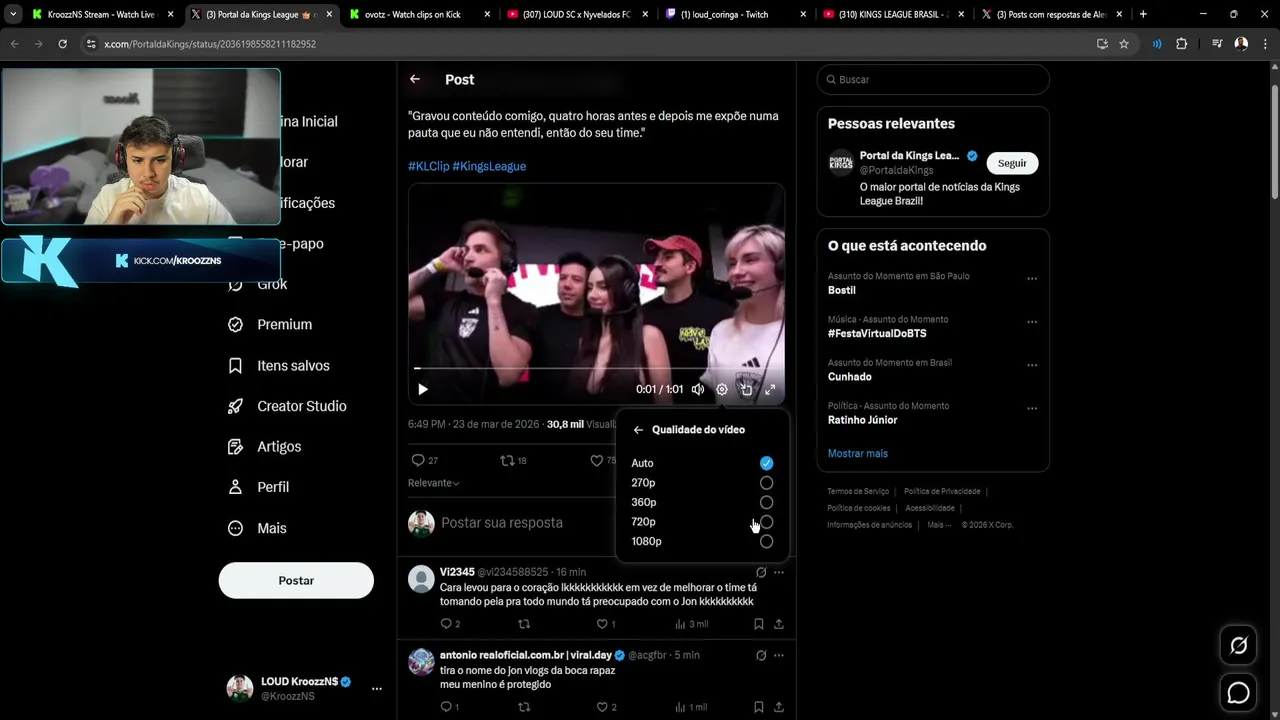Viewport: 1280px width, 720px height.
Task: Open Grok action on antonio's comment
Action: click(761, 655)
